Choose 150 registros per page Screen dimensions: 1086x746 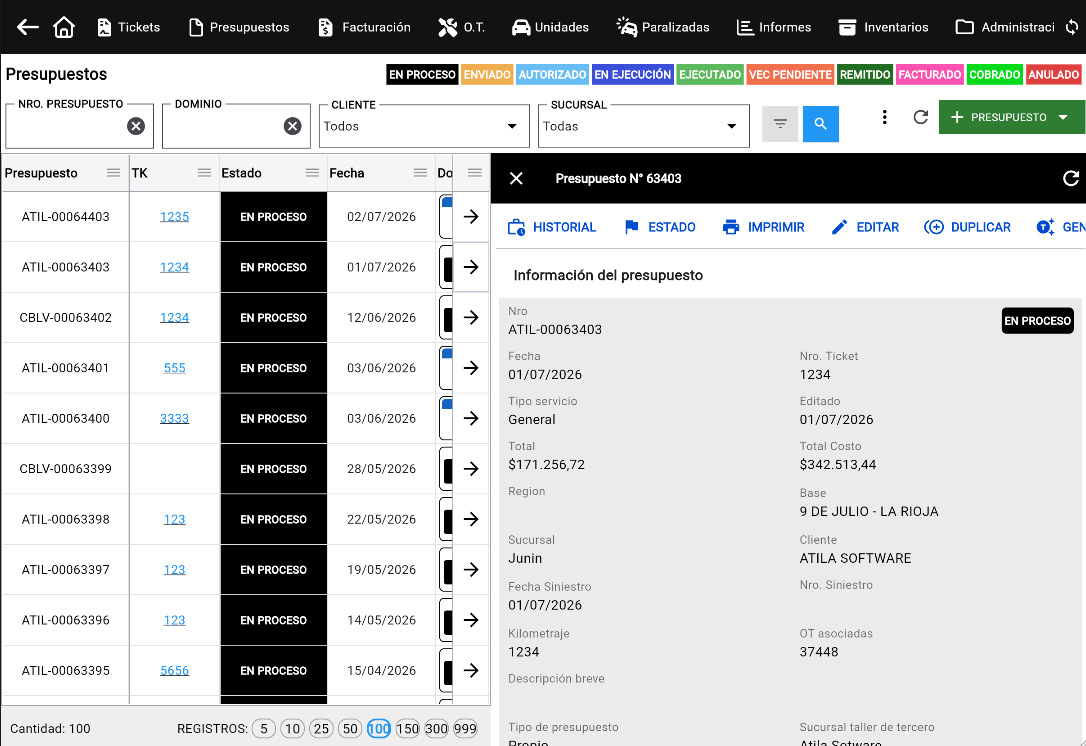pos(407,729)
